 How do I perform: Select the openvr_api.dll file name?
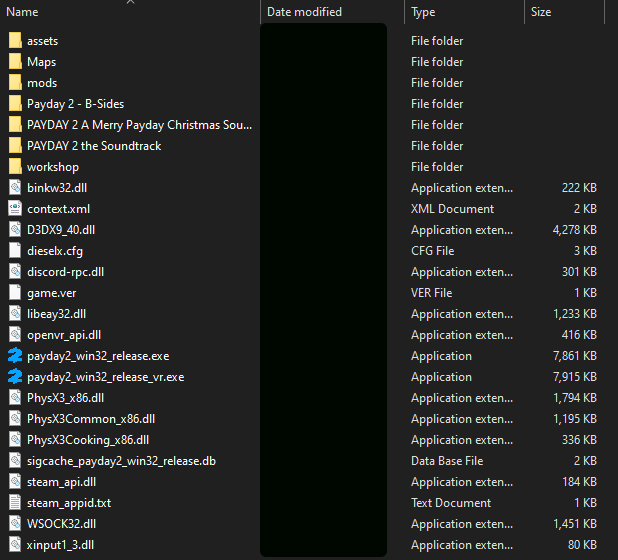click(x=64, y=335)
